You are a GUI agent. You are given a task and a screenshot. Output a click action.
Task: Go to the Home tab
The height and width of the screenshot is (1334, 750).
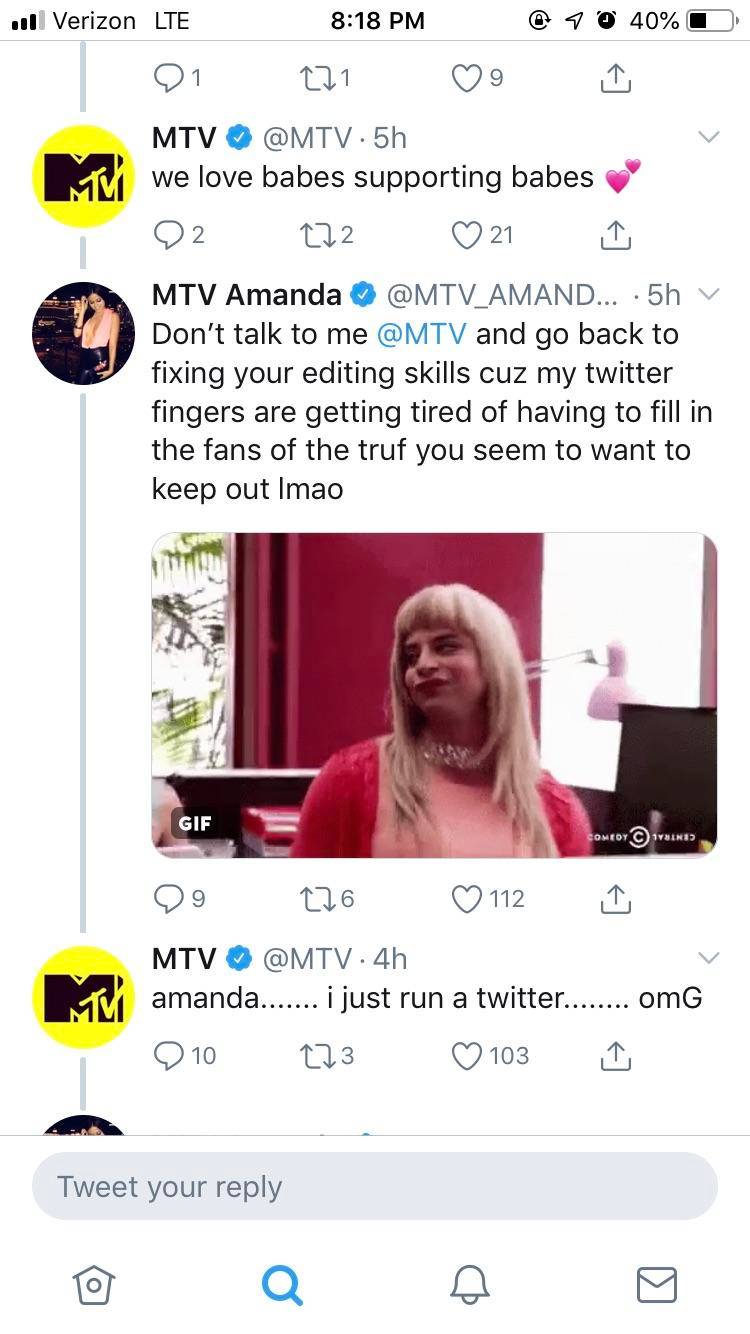pos(92,1283)
